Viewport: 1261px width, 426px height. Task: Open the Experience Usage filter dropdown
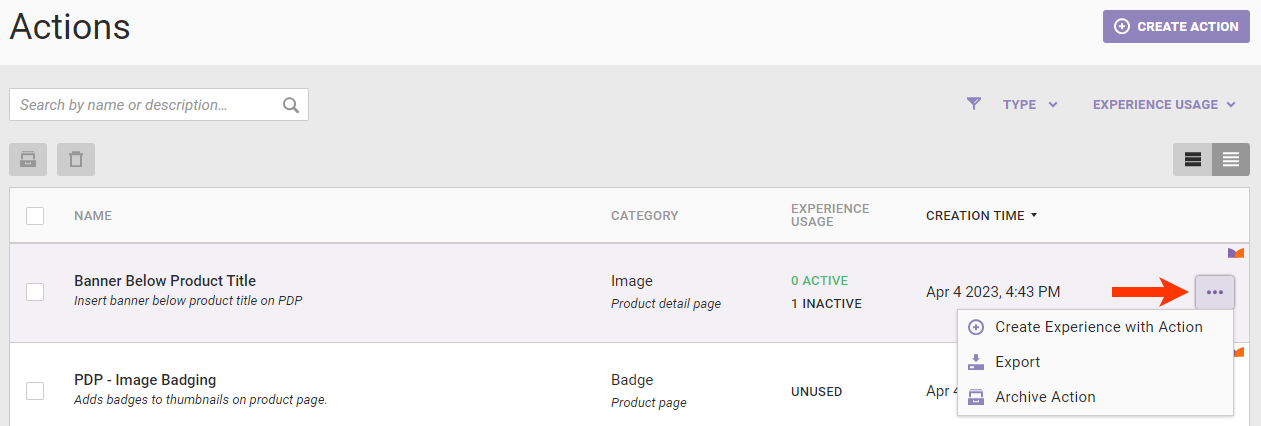point(1164,104)
